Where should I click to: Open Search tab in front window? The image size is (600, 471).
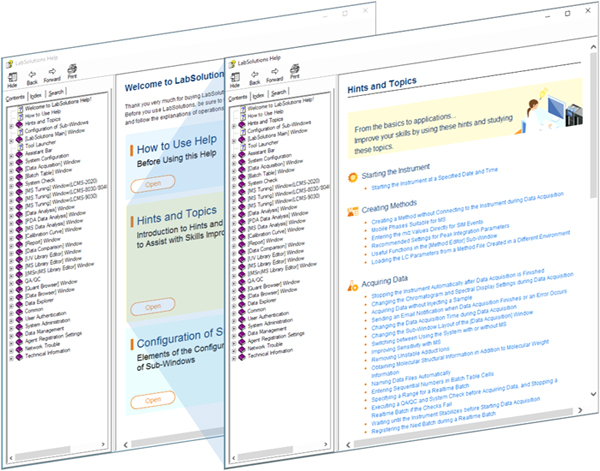click(x=279, y=93)
